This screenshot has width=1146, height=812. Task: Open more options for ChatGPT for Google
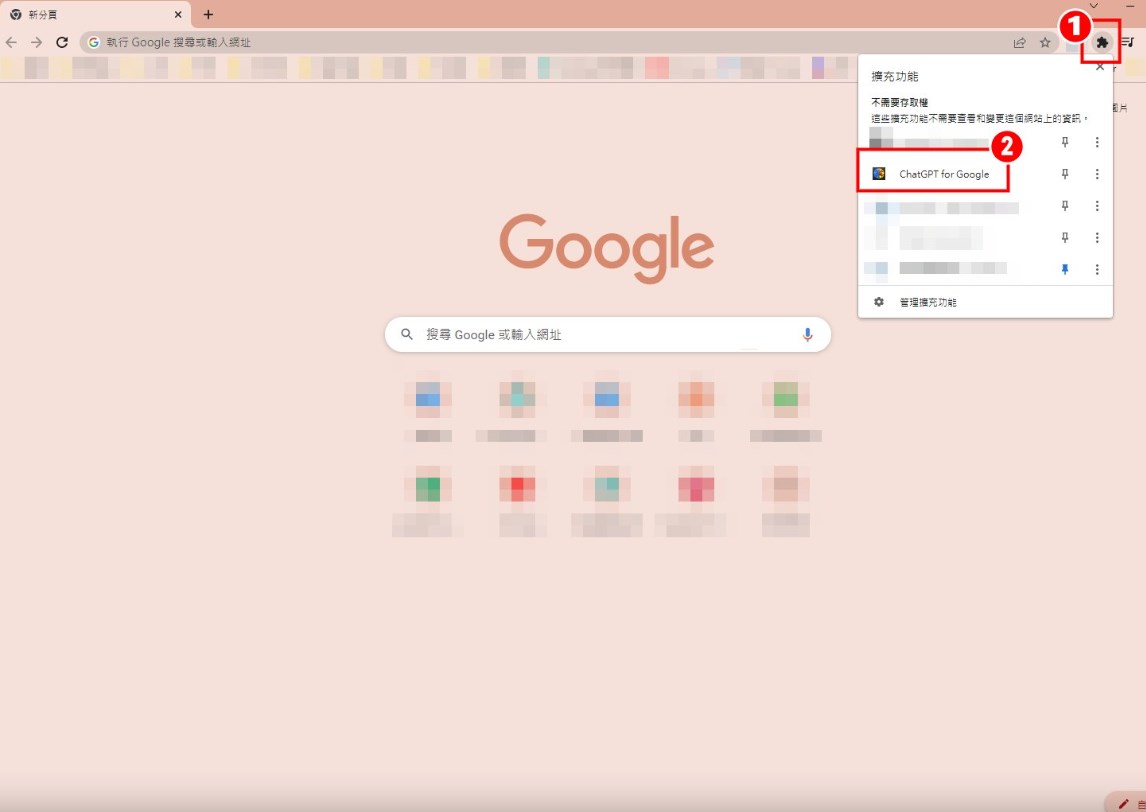point(1097,174)
